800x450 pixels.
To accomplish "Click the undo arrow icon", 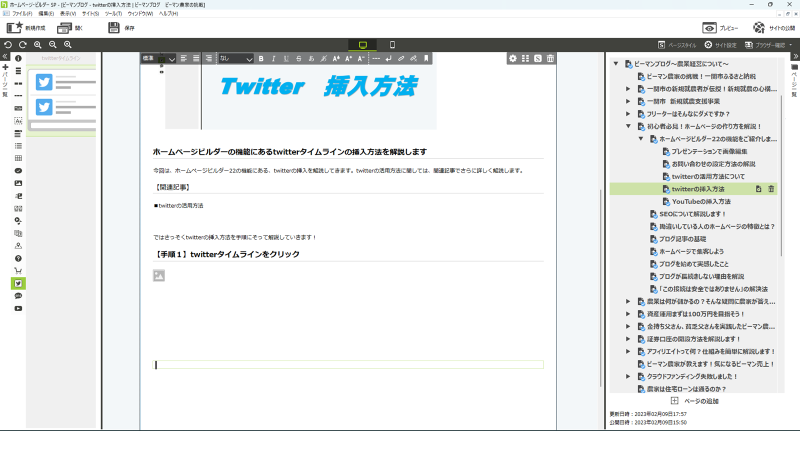I will click(8, 45).
